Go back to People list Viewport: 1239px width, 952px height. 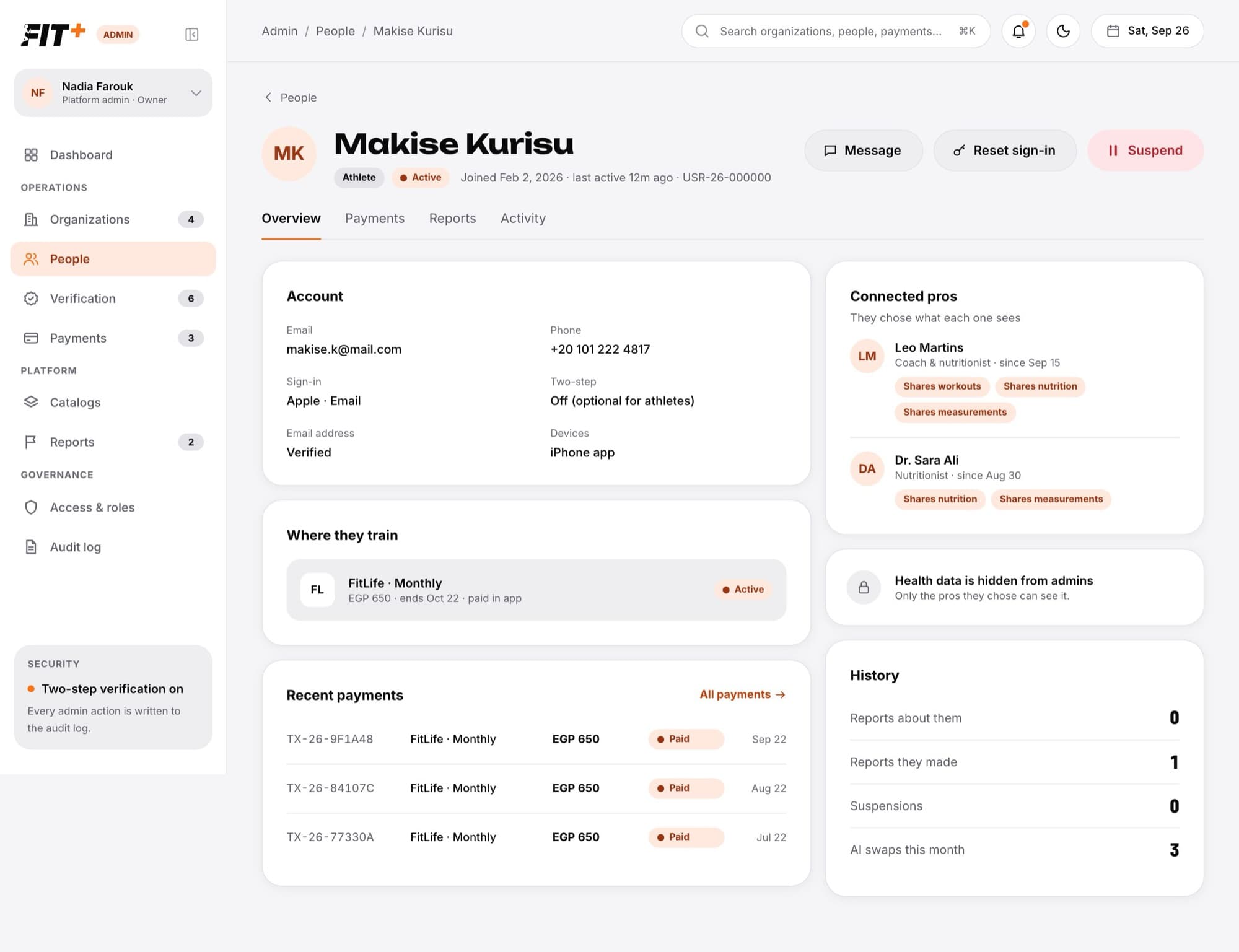point(291,98)
